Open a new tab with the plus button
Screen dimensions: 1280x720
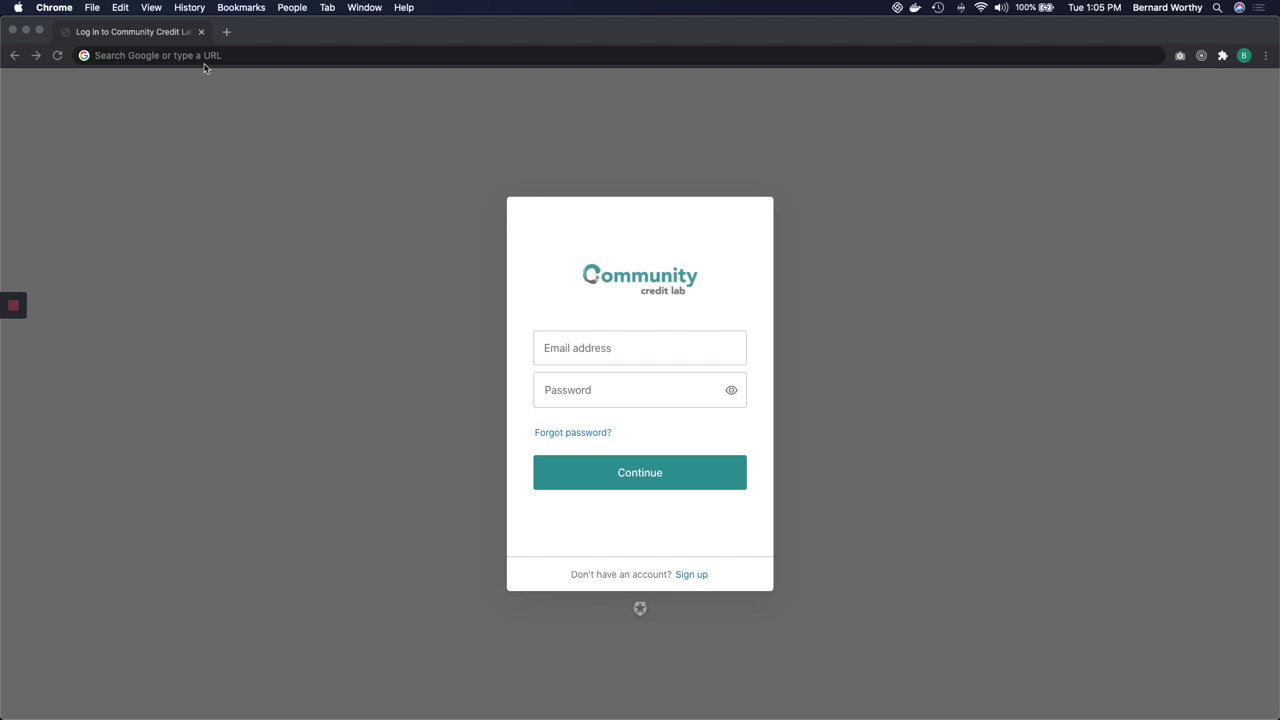click(x=226, y=32)
